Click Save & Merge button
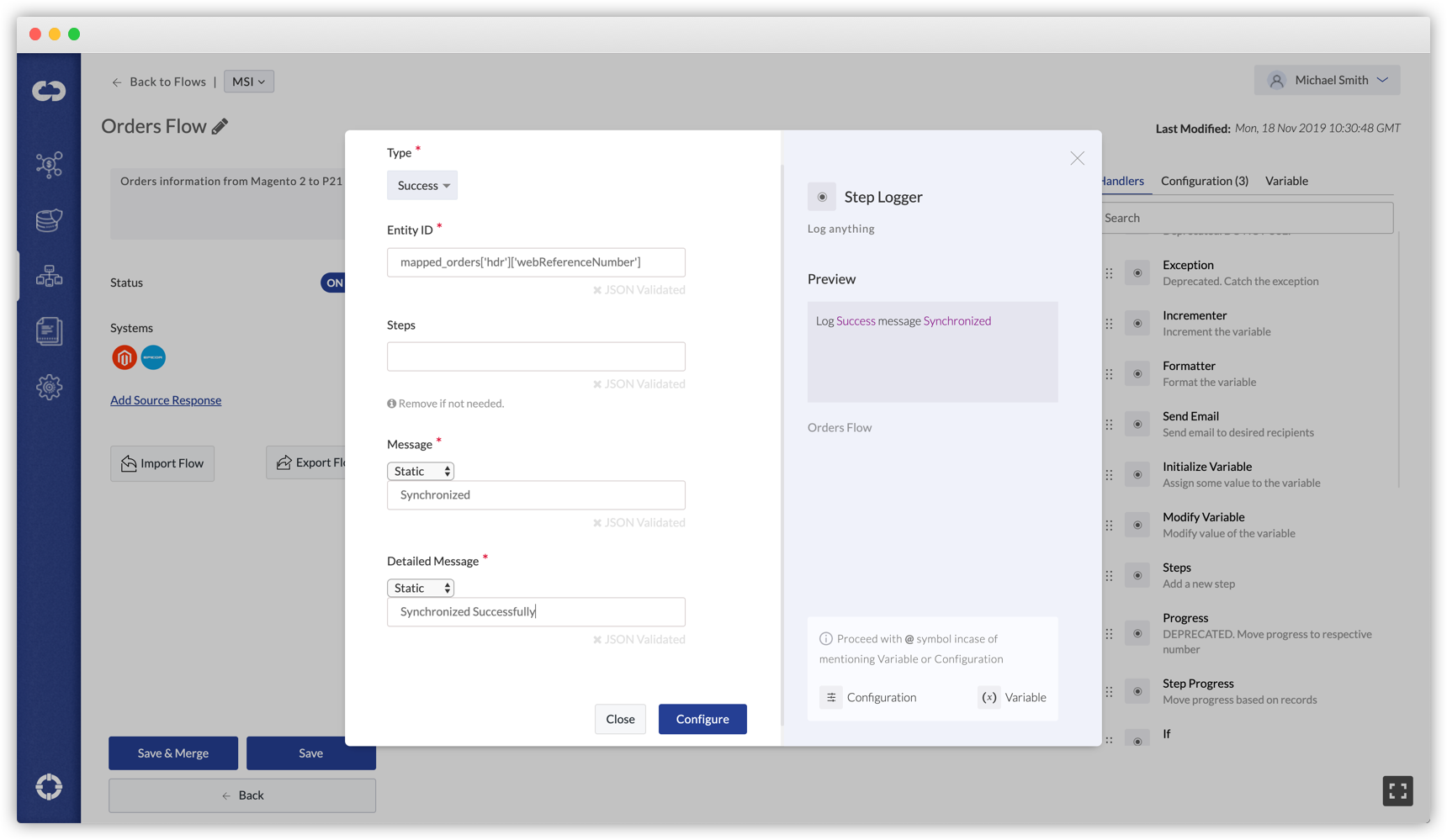 173,753
